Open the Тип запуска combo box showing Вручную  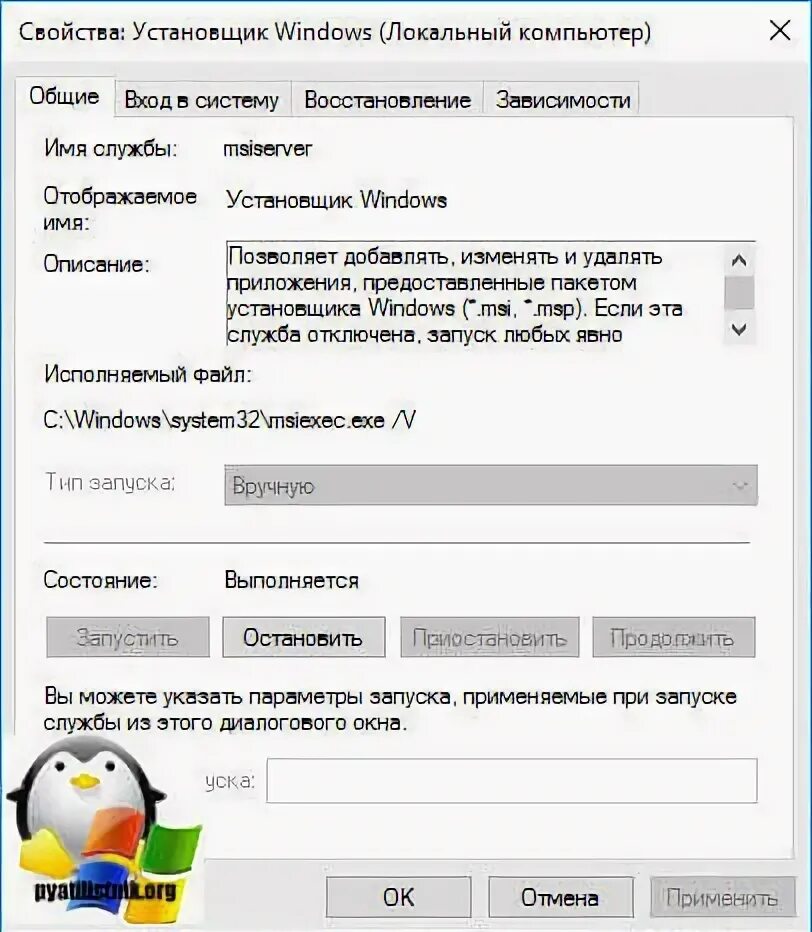coord(490,486)
